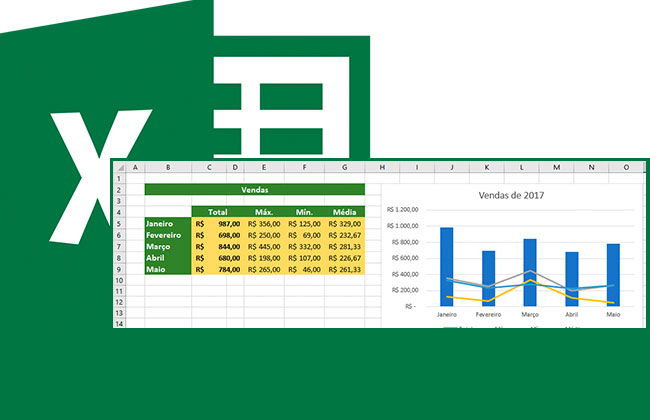Image resolution: width=650 pixels, height=420 pixels.
Task: Select the Abril row label cell
Action: [x=168, y=258]
